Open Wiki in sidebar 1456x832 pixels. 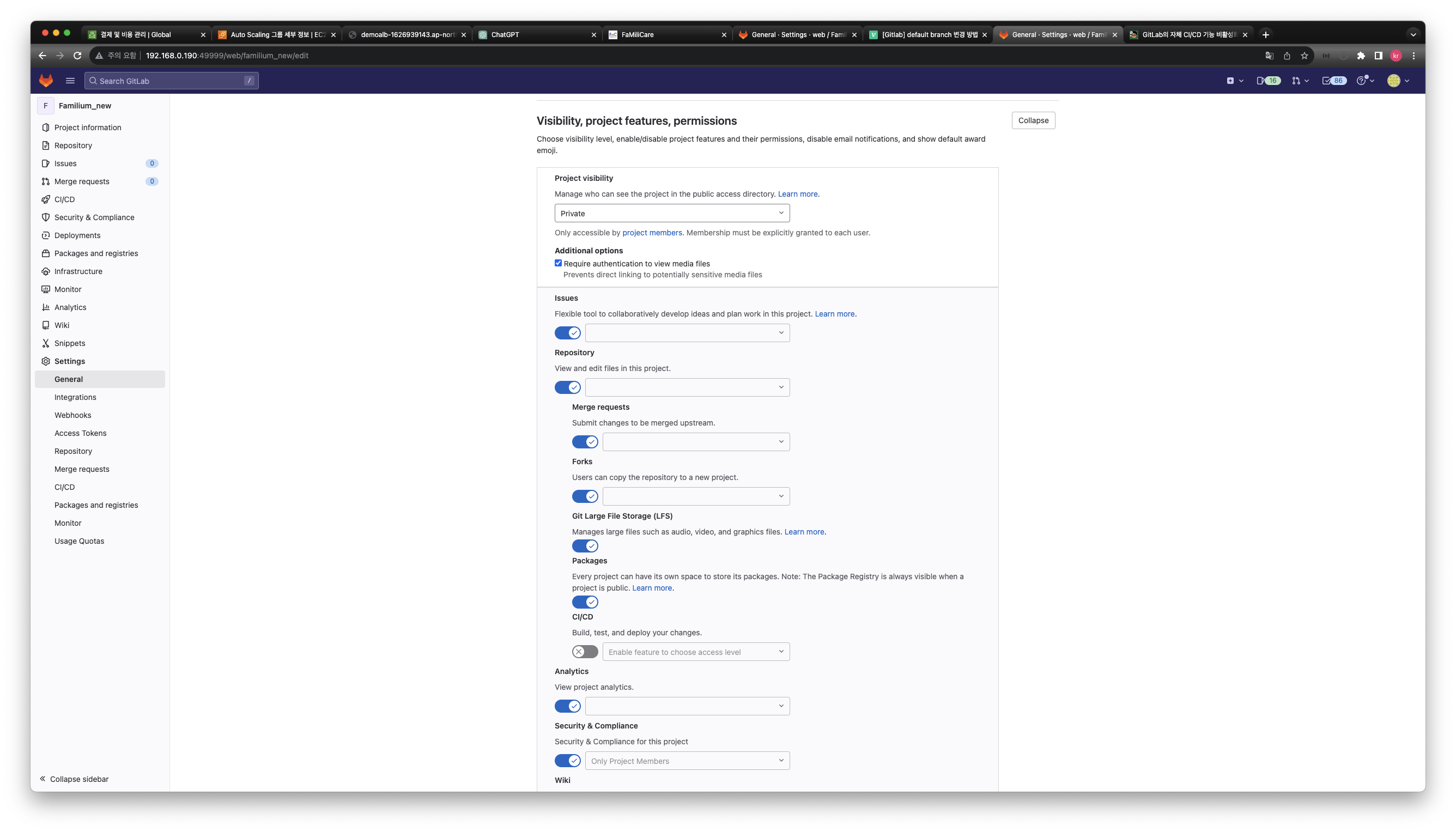99,325
